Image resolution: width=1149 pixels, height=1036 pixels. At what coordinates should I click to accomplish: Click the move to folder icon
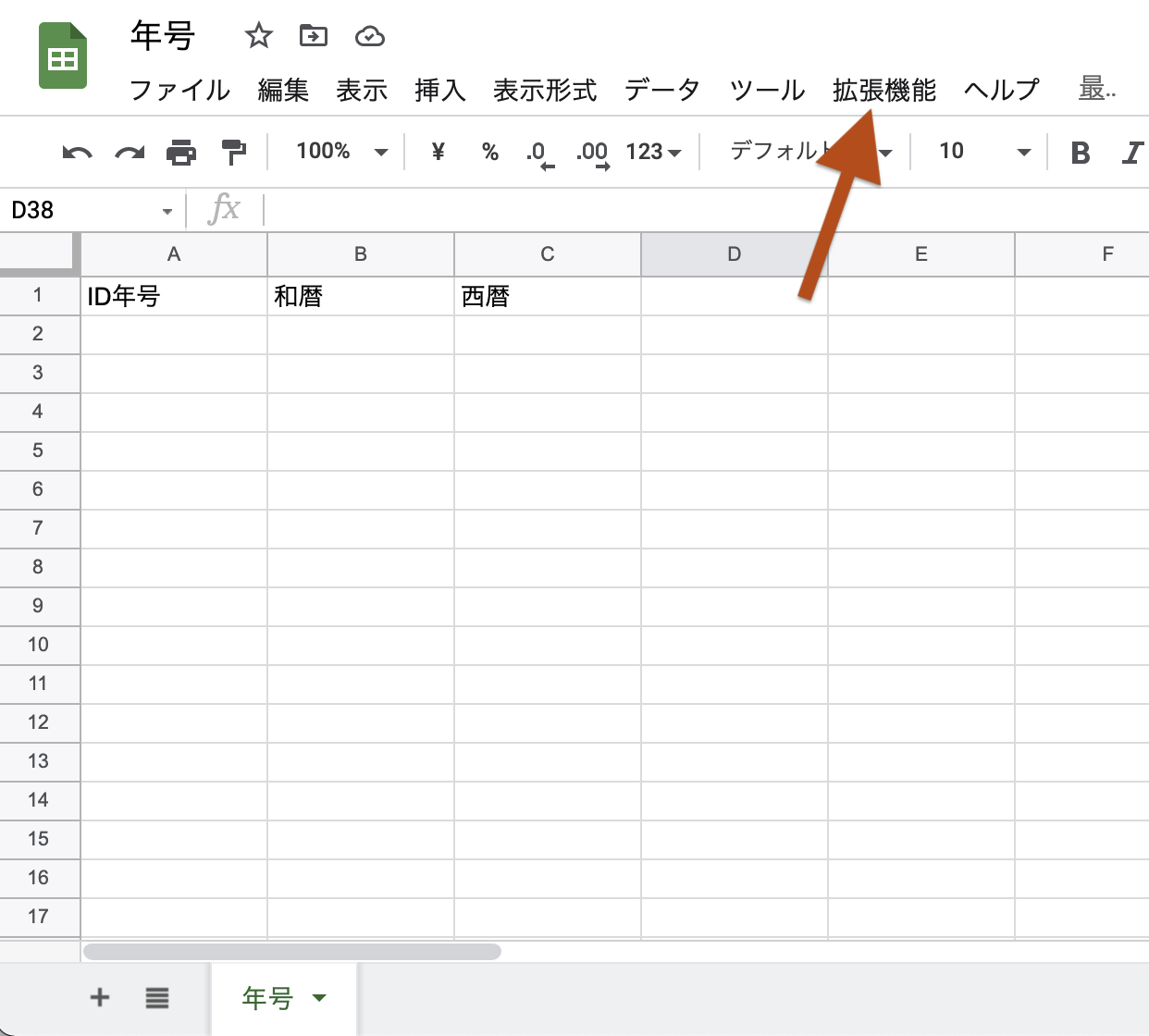tap(314, 36)
